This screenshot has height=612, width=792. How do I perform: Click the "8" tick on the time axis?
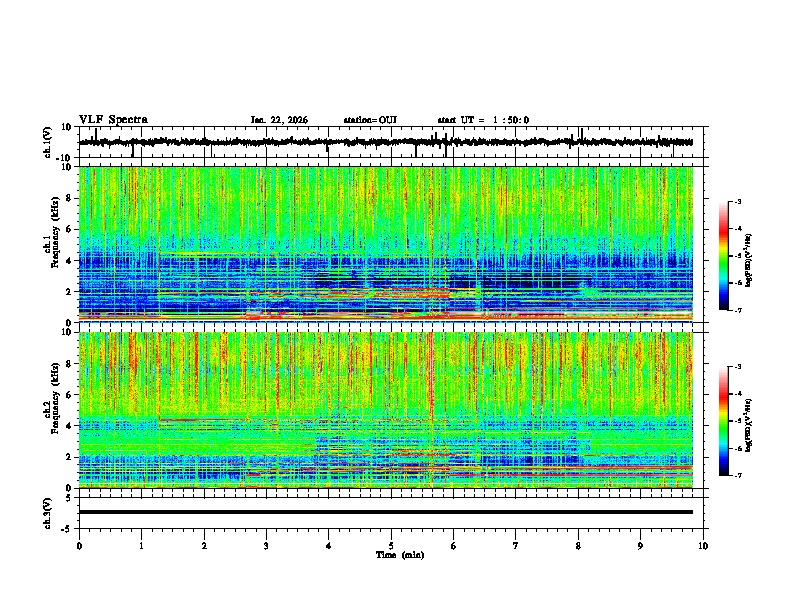point(578,546)
